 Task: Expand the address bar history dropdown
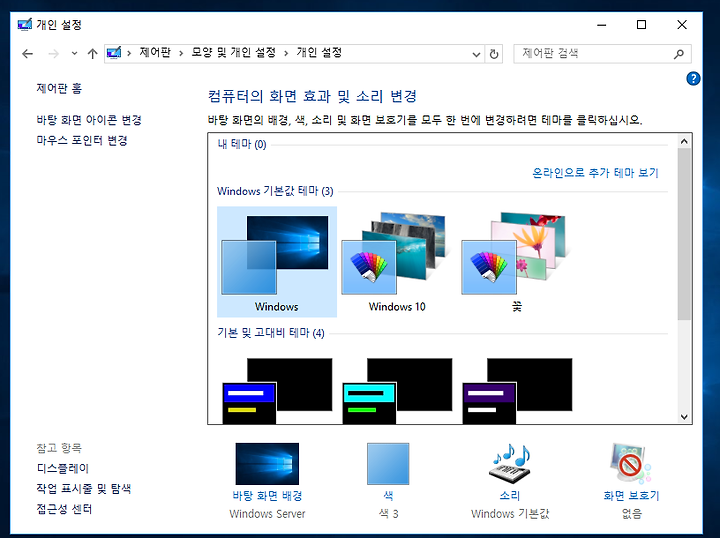tap(476, 54)
